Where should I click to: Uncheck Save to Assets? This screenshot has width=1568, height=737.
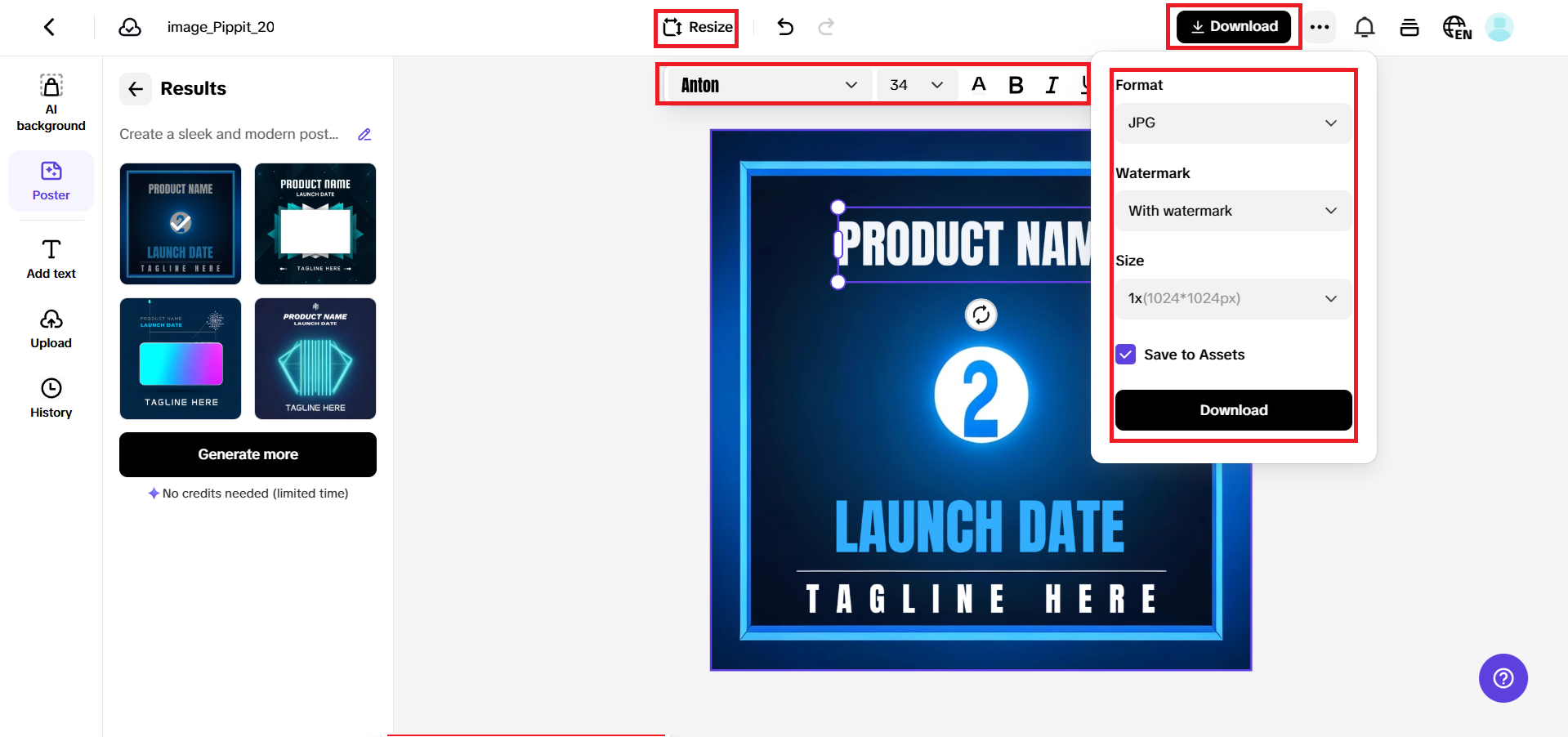(1125, 354)
